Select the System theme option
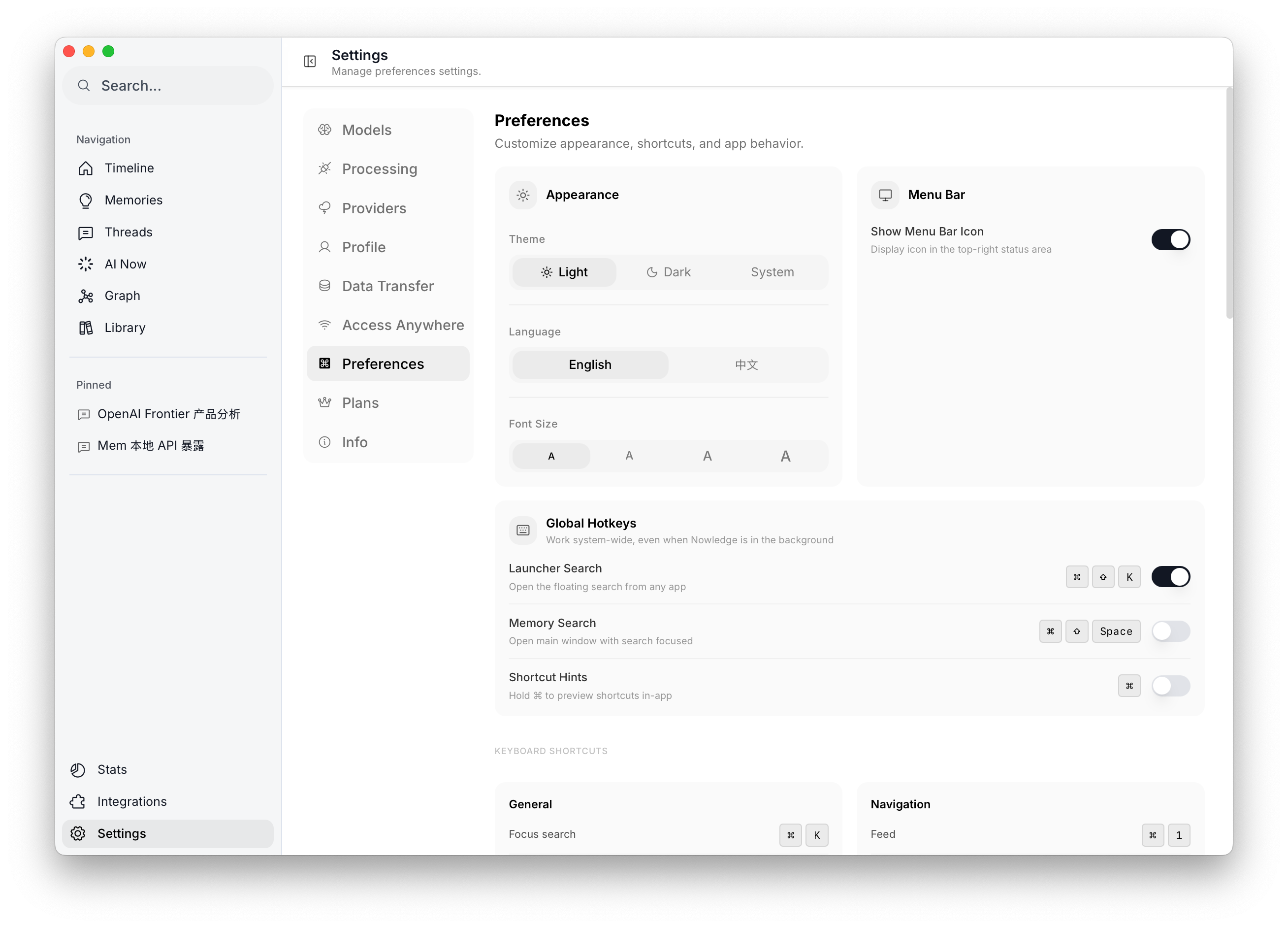1288x928 pixels. click(x=772, y=271)
